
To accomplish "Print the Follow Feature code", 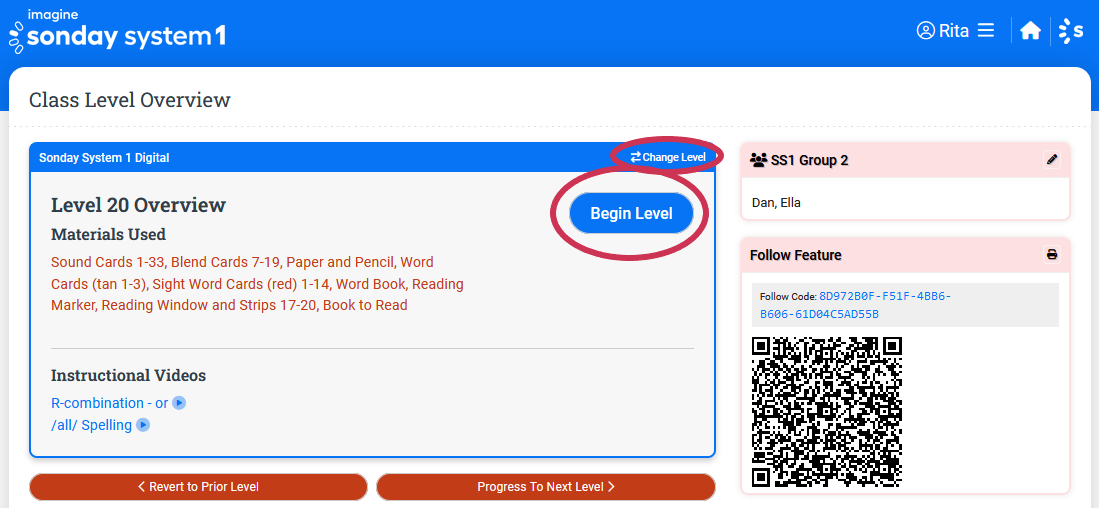I will click(x=1051, y=254).
